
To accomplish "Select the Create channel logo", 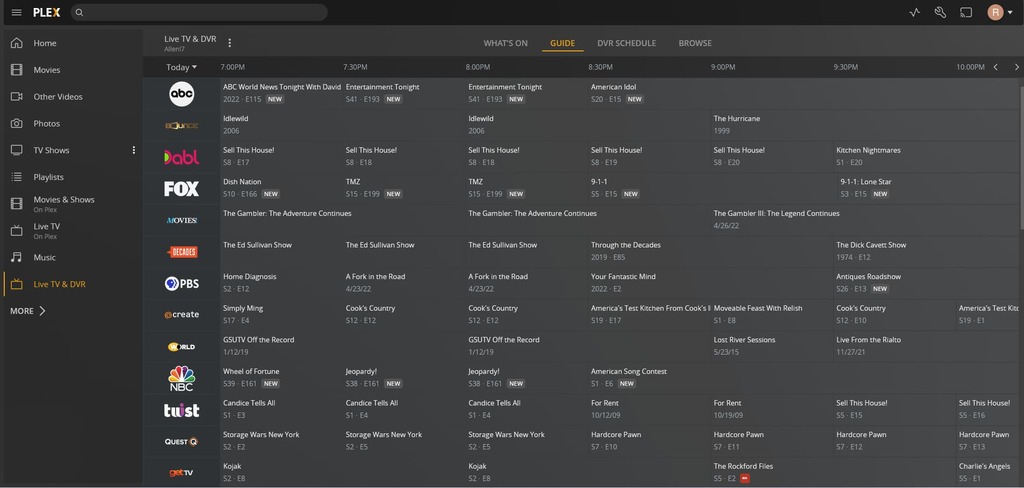I will click(x=182, y=315).
